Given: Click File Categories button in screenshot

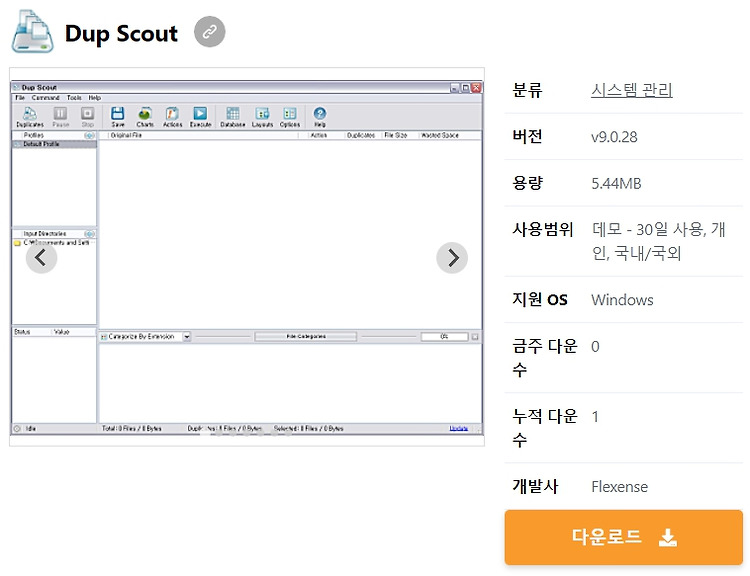Looking at the screenshot, I should [306, 337].
